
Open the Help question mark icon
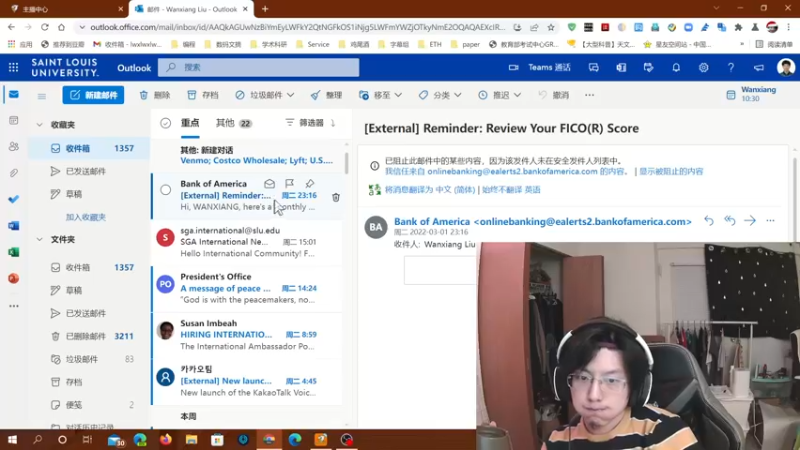[731, 67]
